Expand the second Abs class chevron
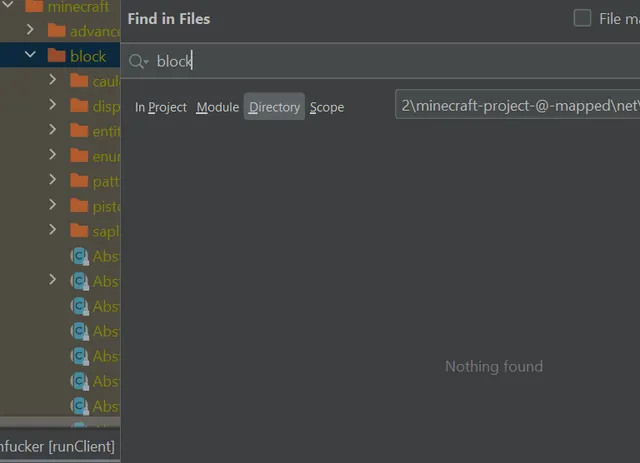 52,280
